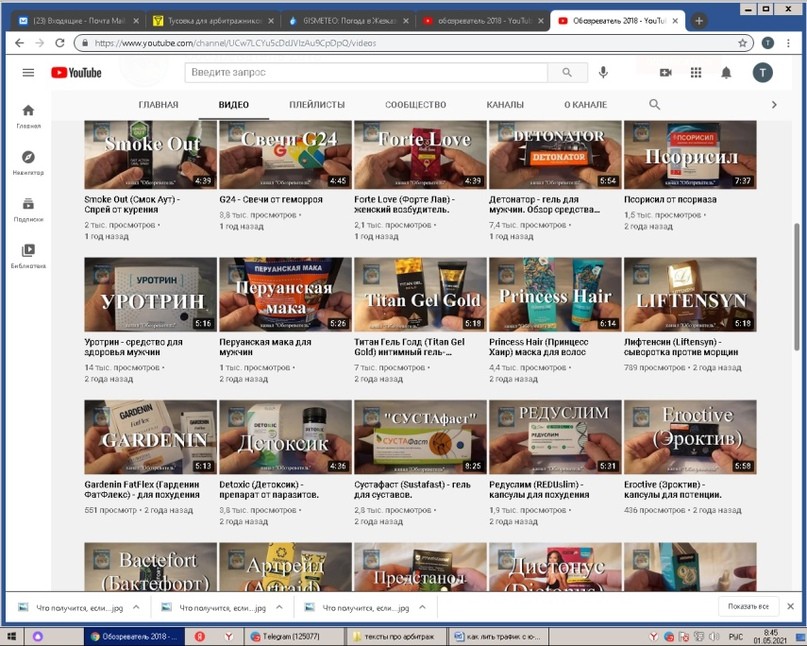Go to Главная in the left sidebar
Image resolution: width=807 pixels, height=646 pixels.
[x=28, y=116]
